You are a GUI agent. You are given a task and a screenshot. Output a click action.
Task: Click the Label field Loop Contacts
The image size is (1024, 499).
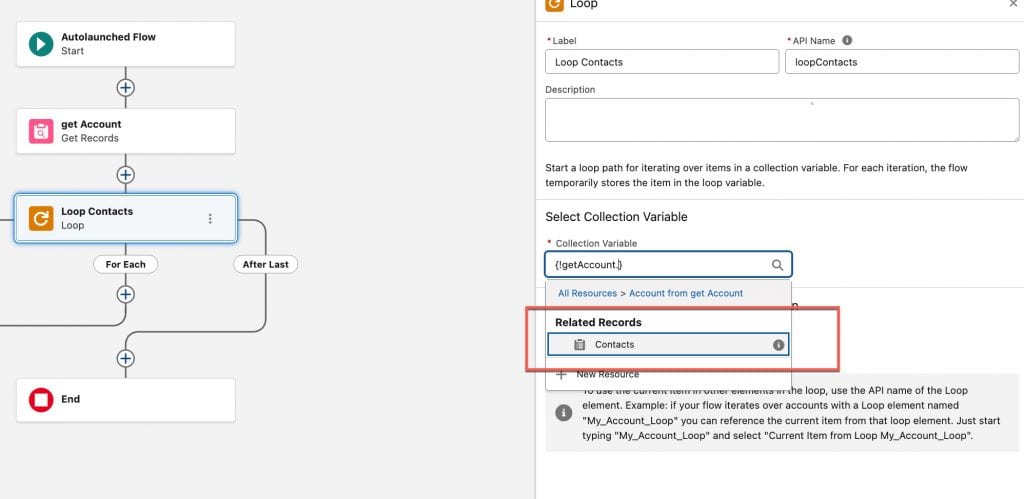(662, 62)
